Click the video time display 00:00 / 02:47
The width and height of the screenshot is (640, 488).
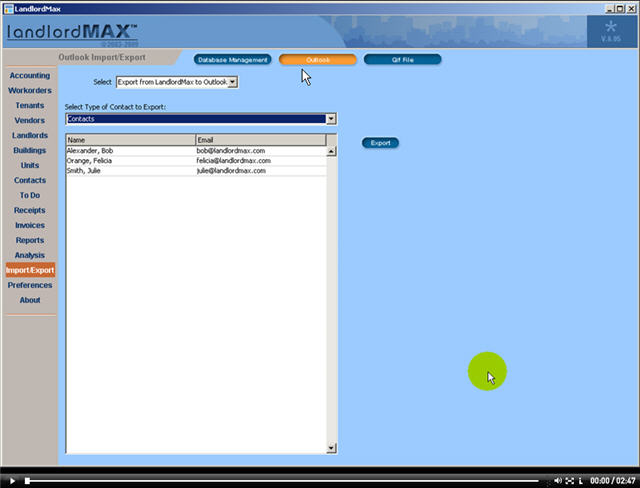click(x=613, y=481)
